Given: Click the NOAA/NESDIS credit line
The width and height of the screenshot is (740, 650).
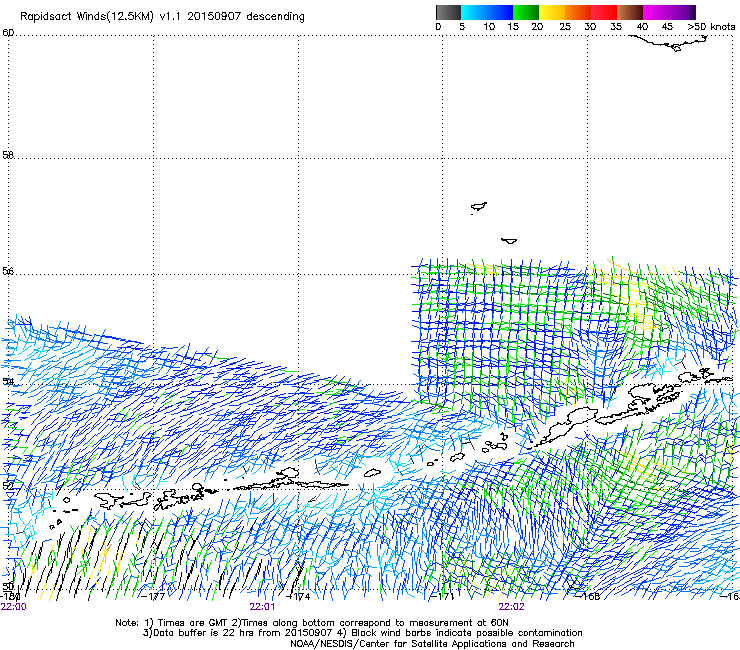Looking at the screenshot, I should pos(432,644).
